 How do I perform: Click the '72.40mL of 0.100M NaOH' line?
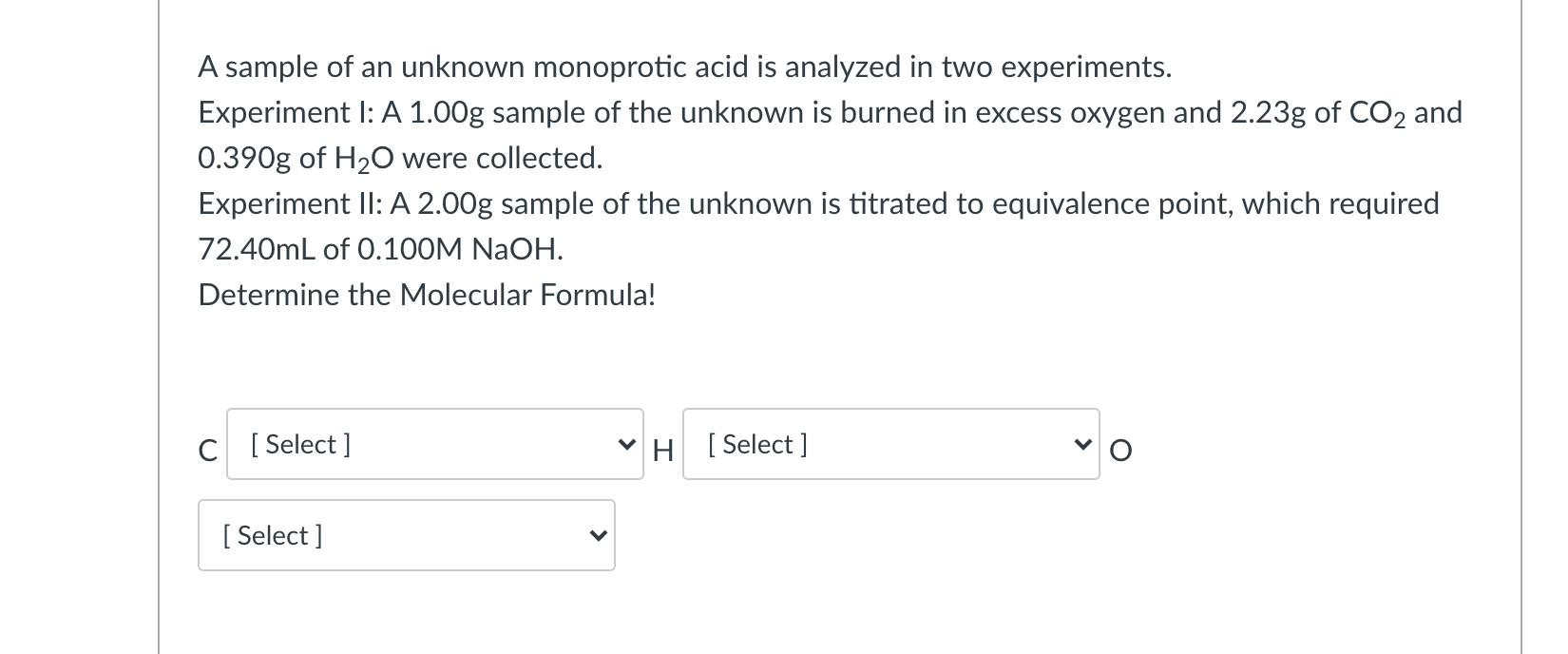(x=380, y=249)
